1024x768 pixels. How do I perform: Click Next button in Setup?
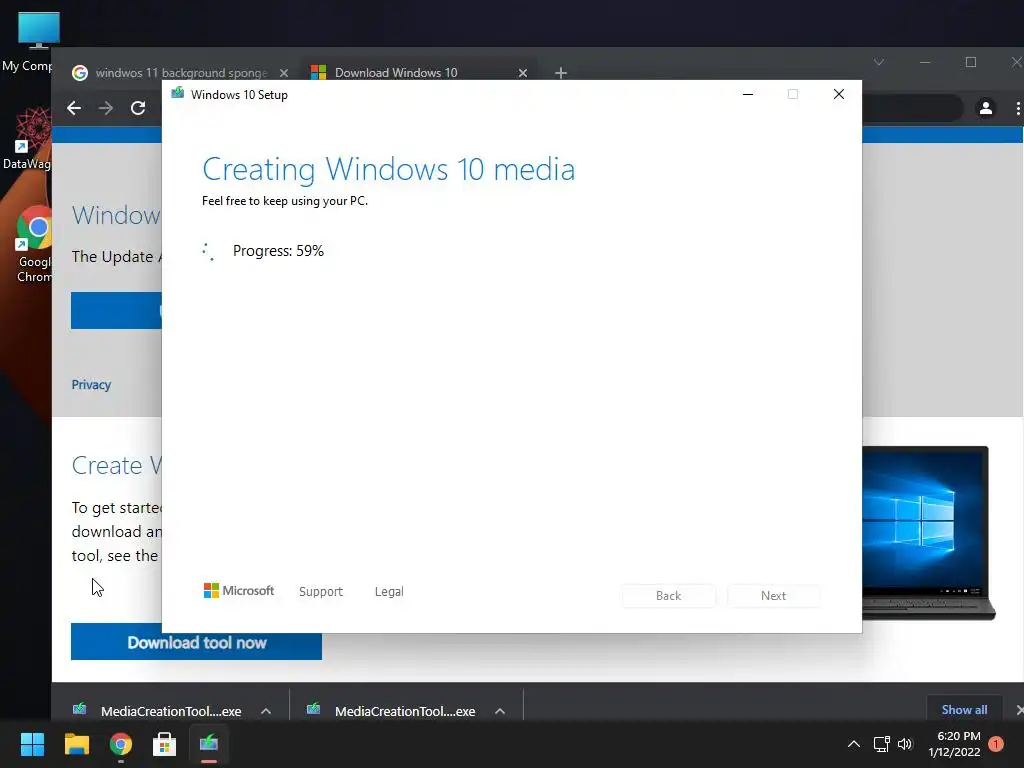coord(774,596)
